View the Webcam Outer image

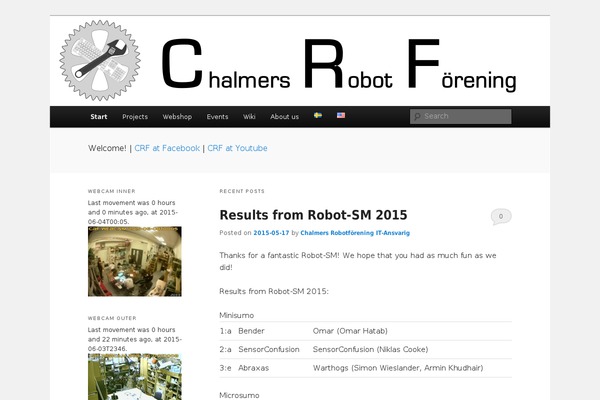point(135,377)
